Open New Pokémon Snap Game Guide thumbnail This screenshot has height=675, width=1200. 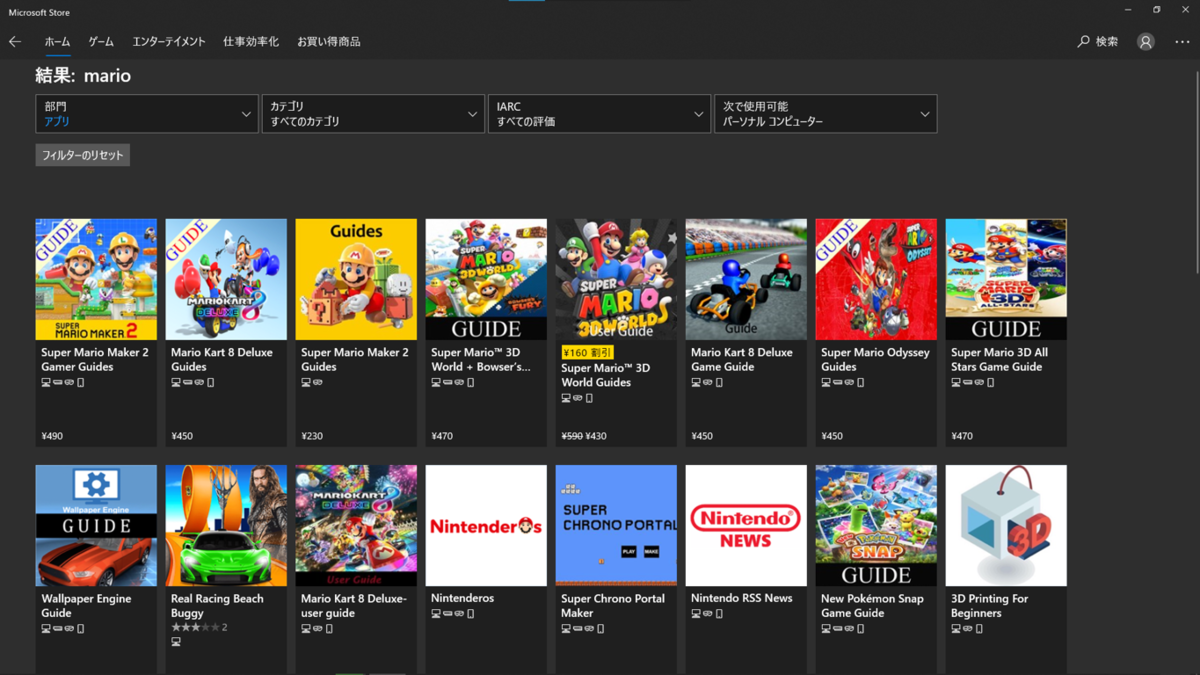(876, 525)
